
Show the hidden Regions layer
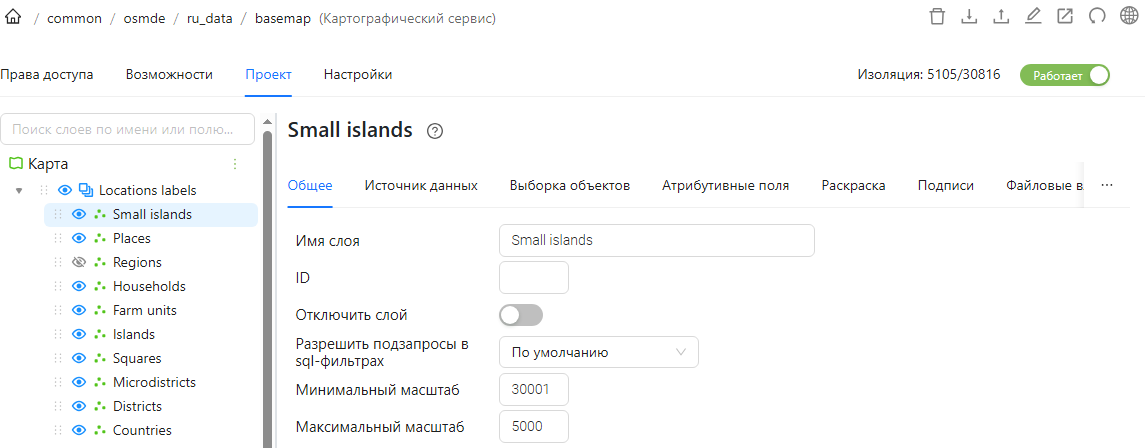pyautogui.click(x=79, y=262)
